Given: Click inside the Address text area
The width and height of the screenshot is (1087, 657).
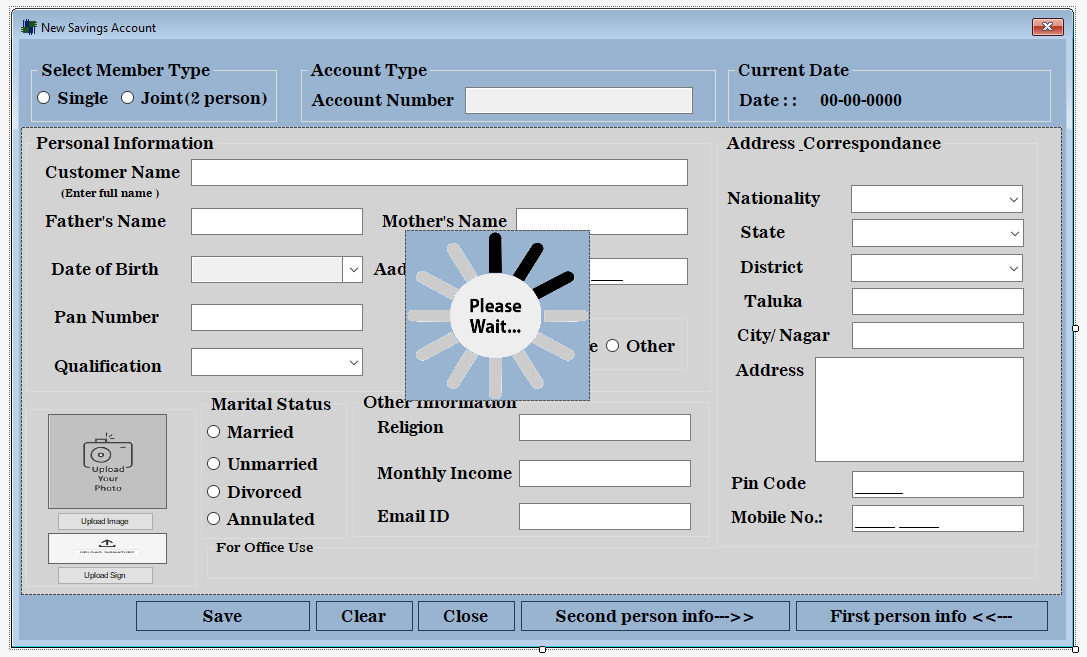Looking at the screenshot, I should point(919,410).
